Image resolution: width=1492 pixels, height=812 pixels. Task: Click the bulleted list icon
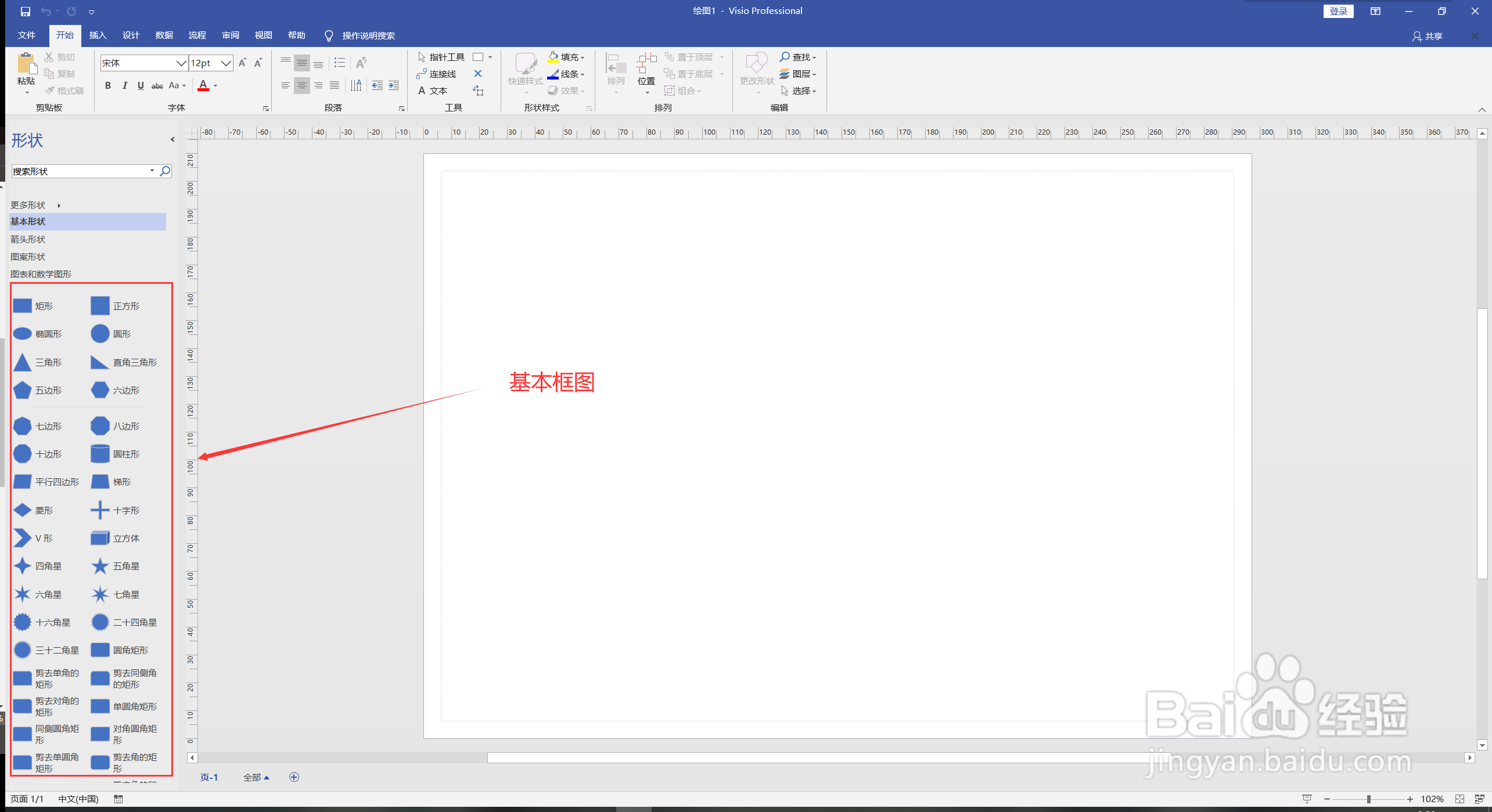pyautogui.click(x=340, y=63)
